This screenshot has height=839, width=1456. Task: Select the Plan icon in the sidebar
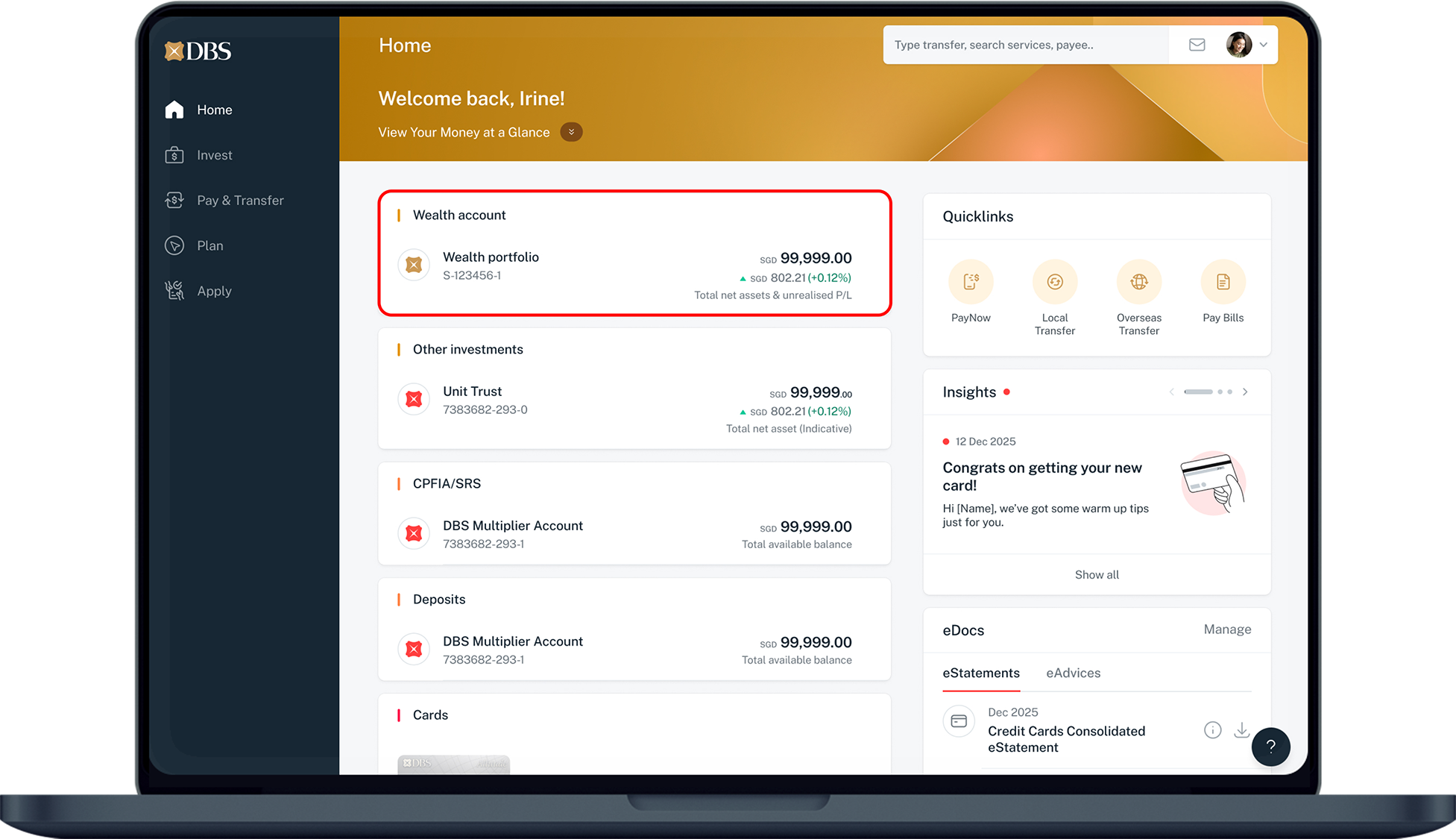click(174, 245)
